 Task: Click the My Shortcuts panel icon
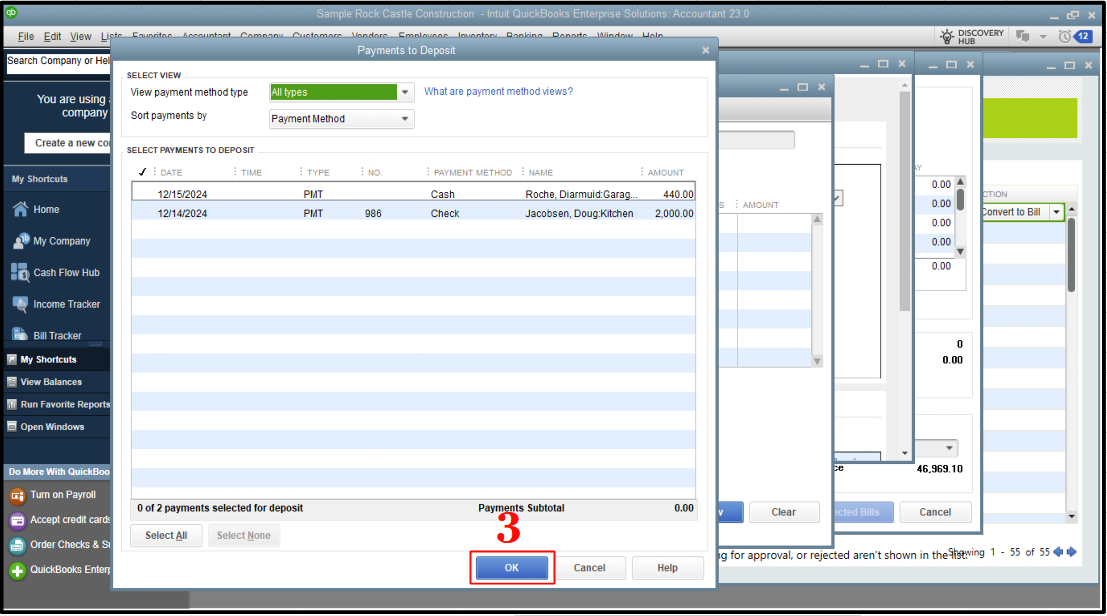pyautogui.click(x=11, y=359)
